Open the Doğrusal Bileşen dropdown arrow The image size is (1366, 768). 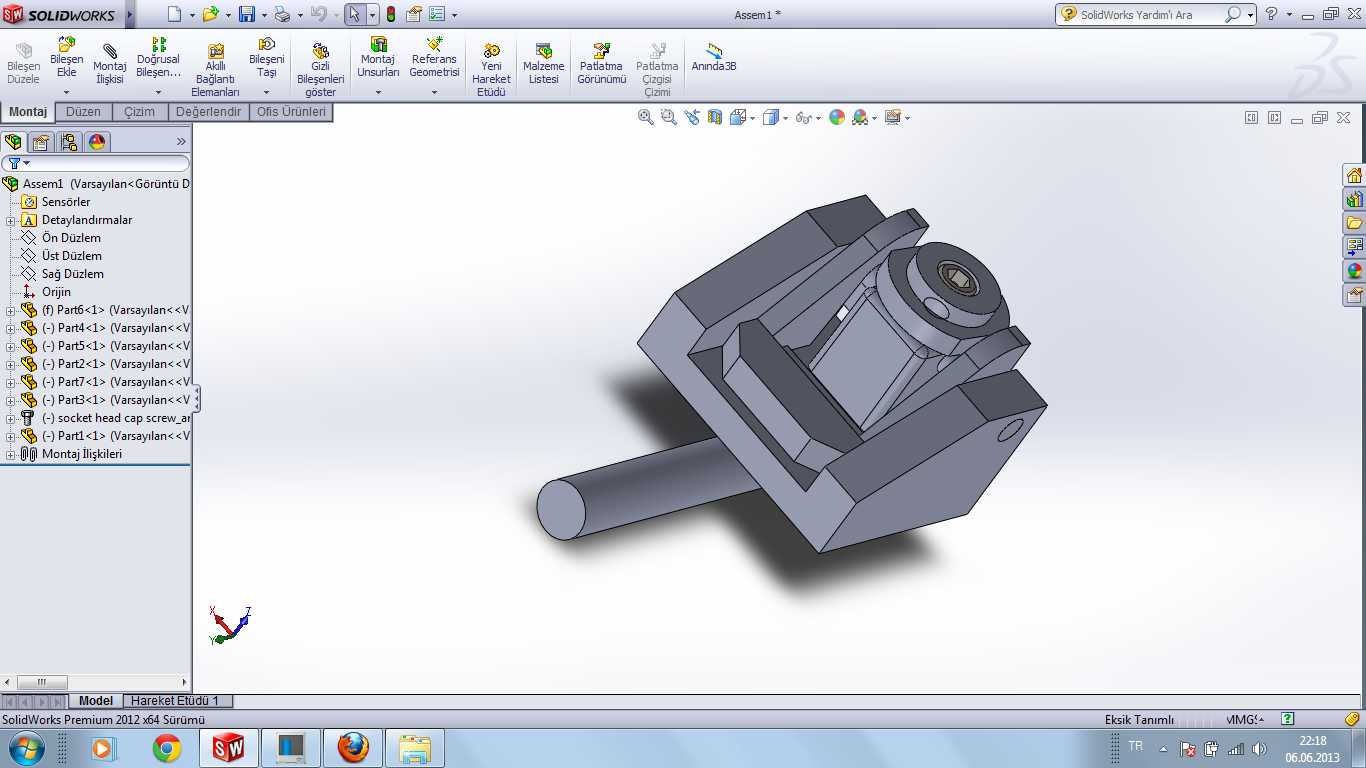(x=158, y=92)
